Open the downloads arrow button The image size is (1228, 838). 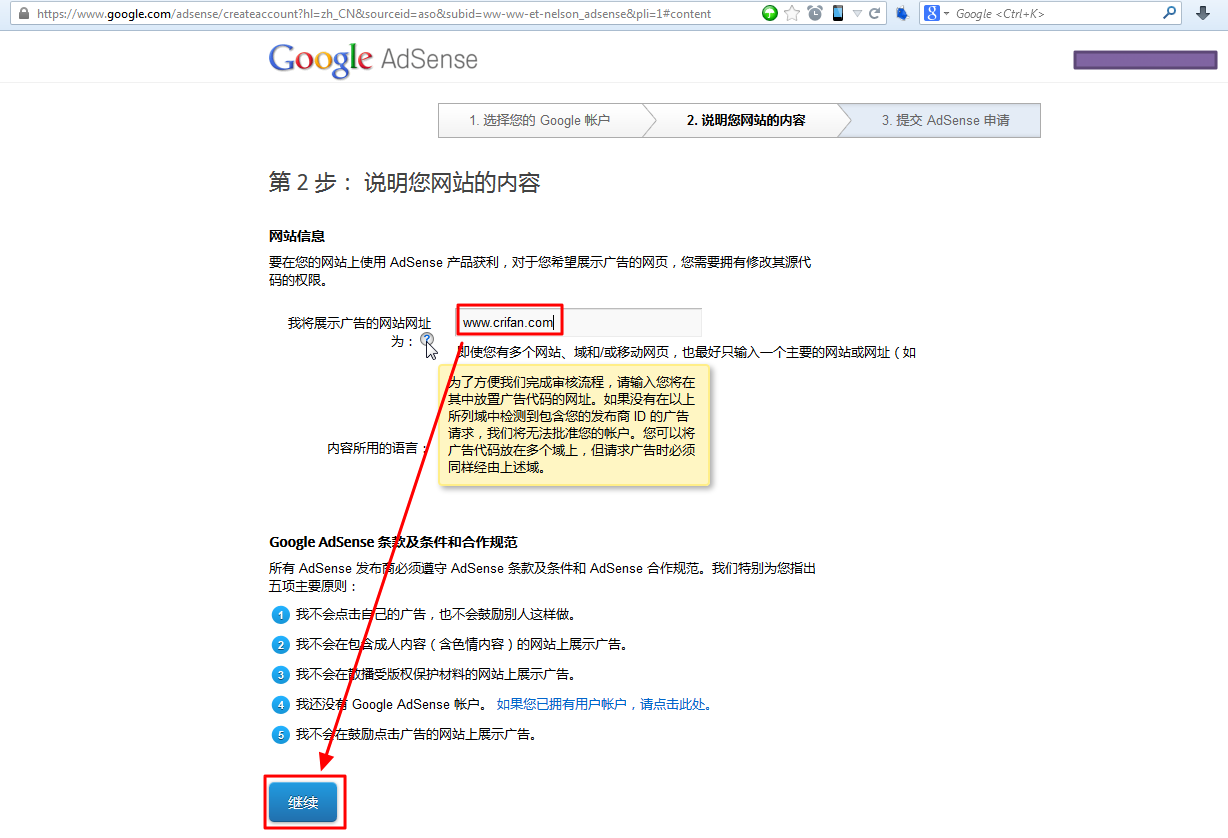1203,13
